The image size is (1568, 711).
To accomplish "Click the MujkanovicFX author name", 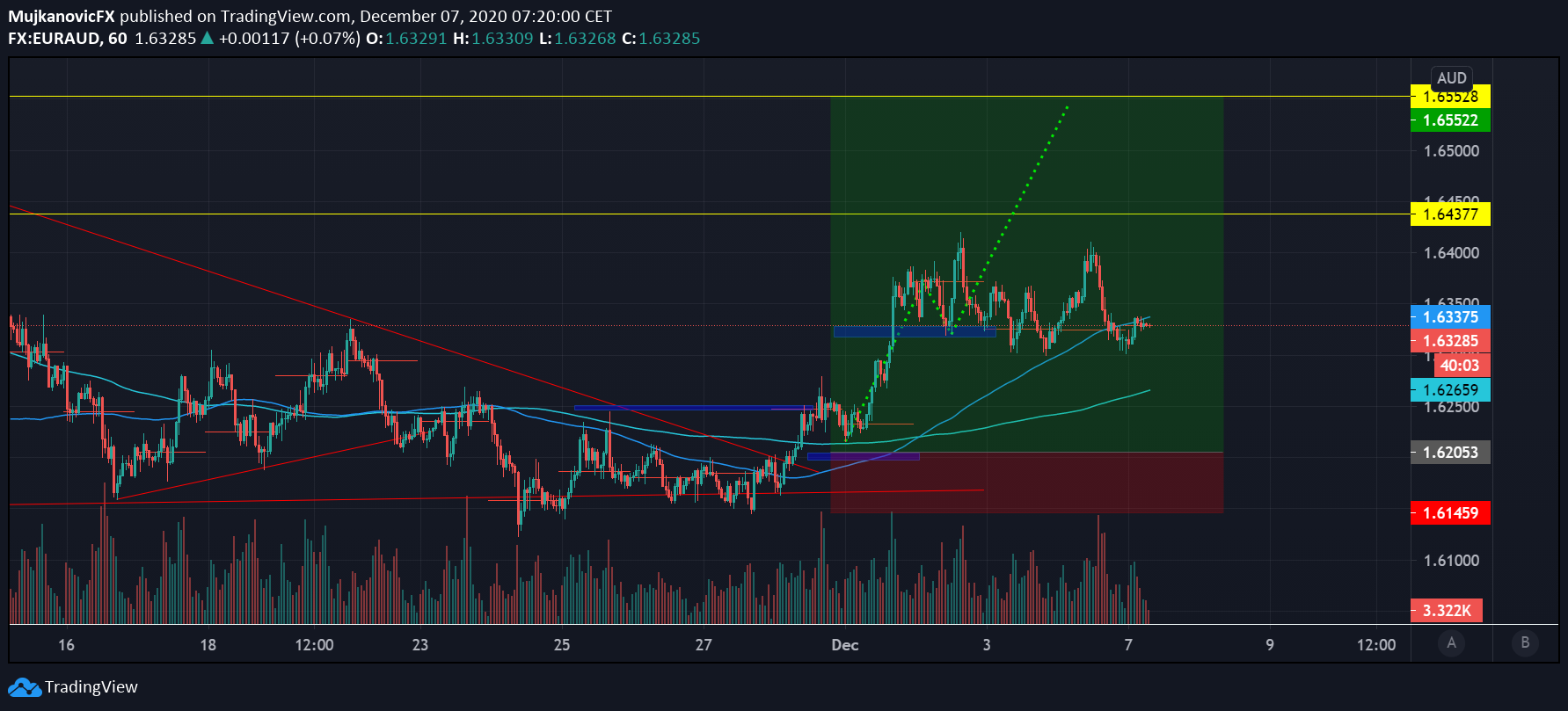I will (62, 16).
